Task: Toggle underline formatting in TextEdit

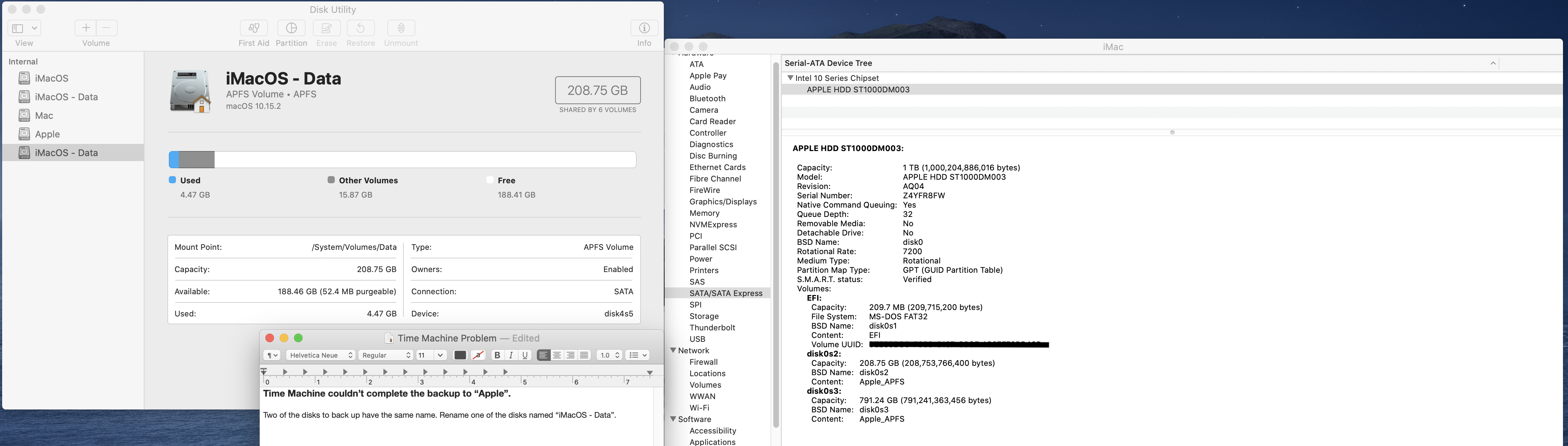Action: click(525, 355)
